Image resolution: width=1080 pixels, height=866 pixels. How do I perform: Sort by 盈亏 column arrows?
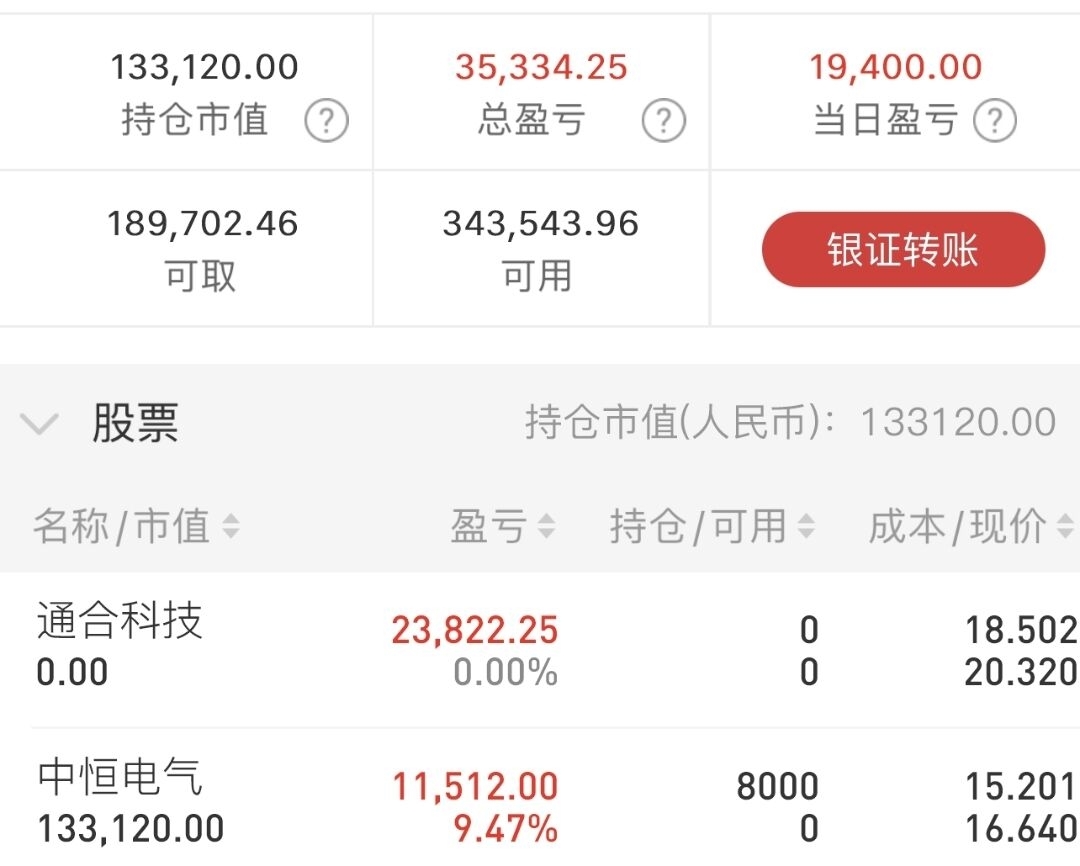[x=546, y=526]
